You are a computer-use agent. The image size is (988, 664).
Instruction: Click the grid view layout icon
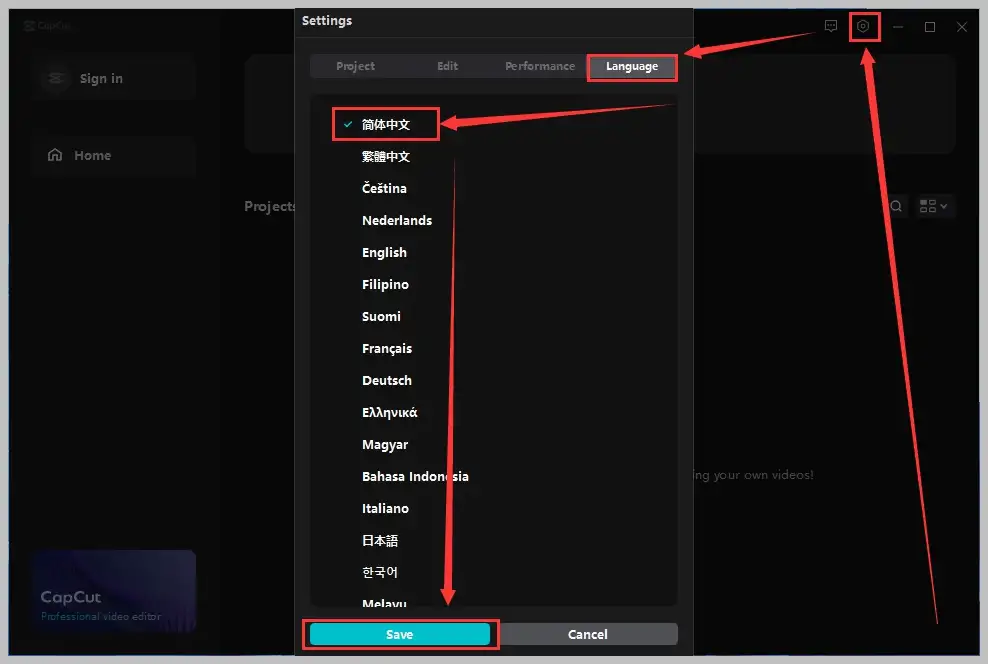click(x=928, y=206)
